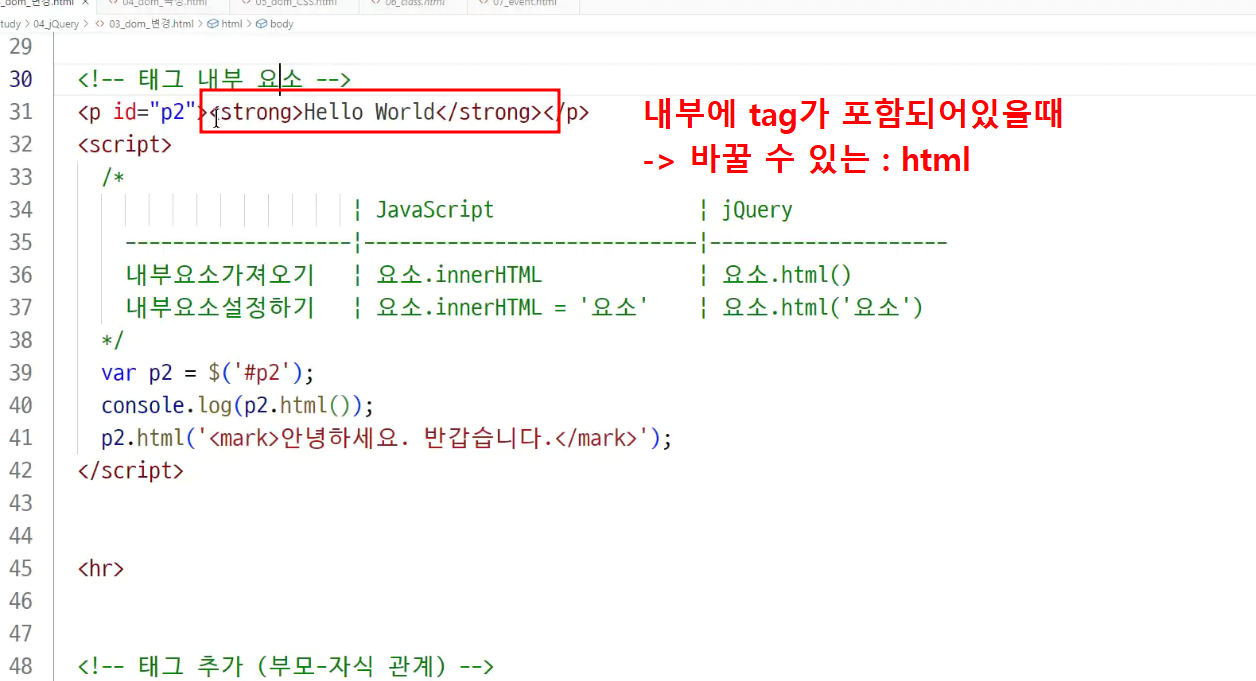Image resolution: width=1256 pixels, height=681 pixels.
Task: Select the html breadcrumb symbol
Action: point(231,23)
